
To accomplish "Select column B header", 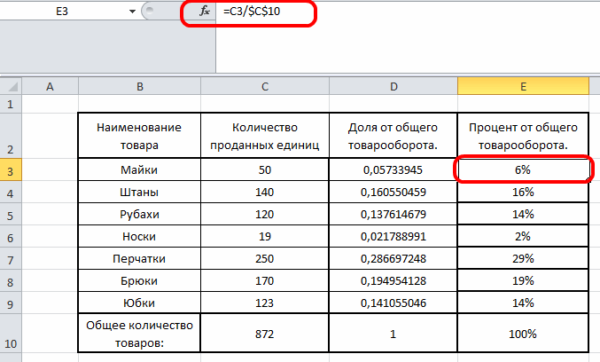I will [140, 86].
